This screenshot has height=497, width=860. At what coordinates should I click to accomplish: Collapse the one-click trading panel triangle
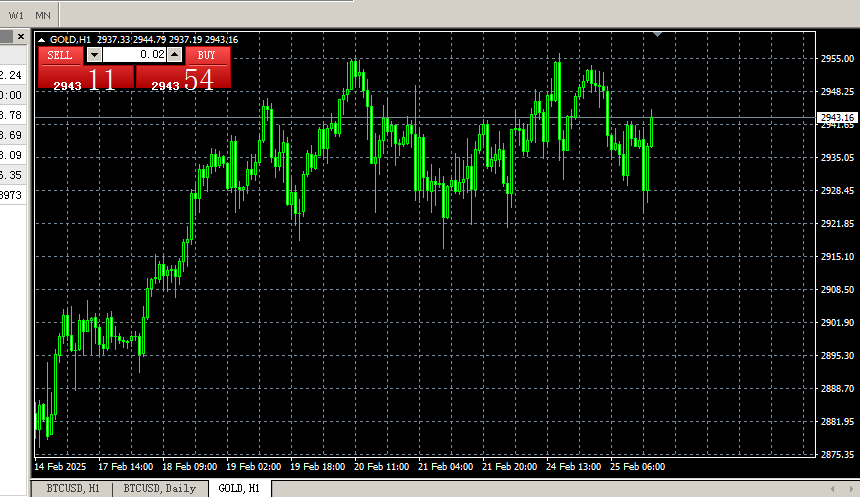(x=42, y=40)
